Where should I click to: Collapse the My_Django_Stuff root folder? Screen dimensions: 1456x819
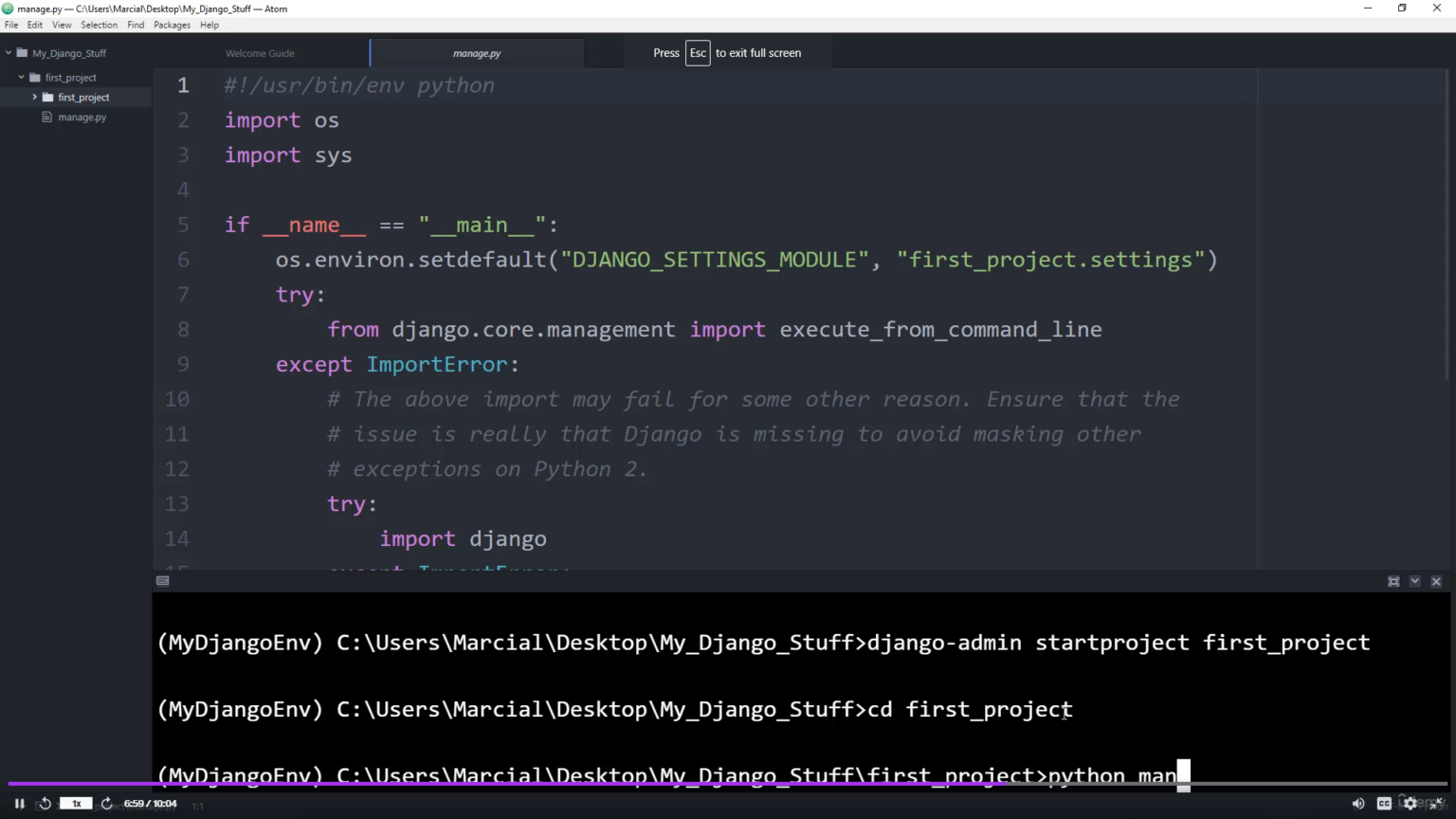pos(9,53)
